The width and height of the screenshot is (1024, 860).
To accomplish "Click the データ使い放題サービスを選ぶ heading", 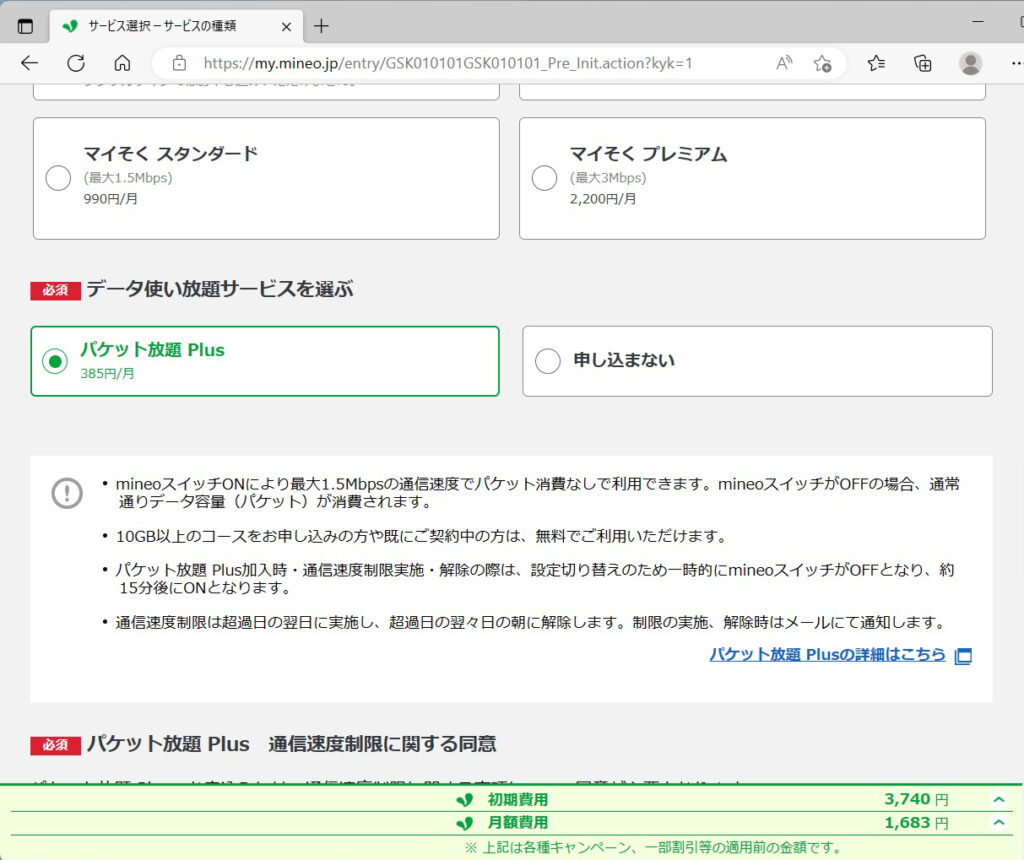I will pyautogui.click(x=220, y=289).
